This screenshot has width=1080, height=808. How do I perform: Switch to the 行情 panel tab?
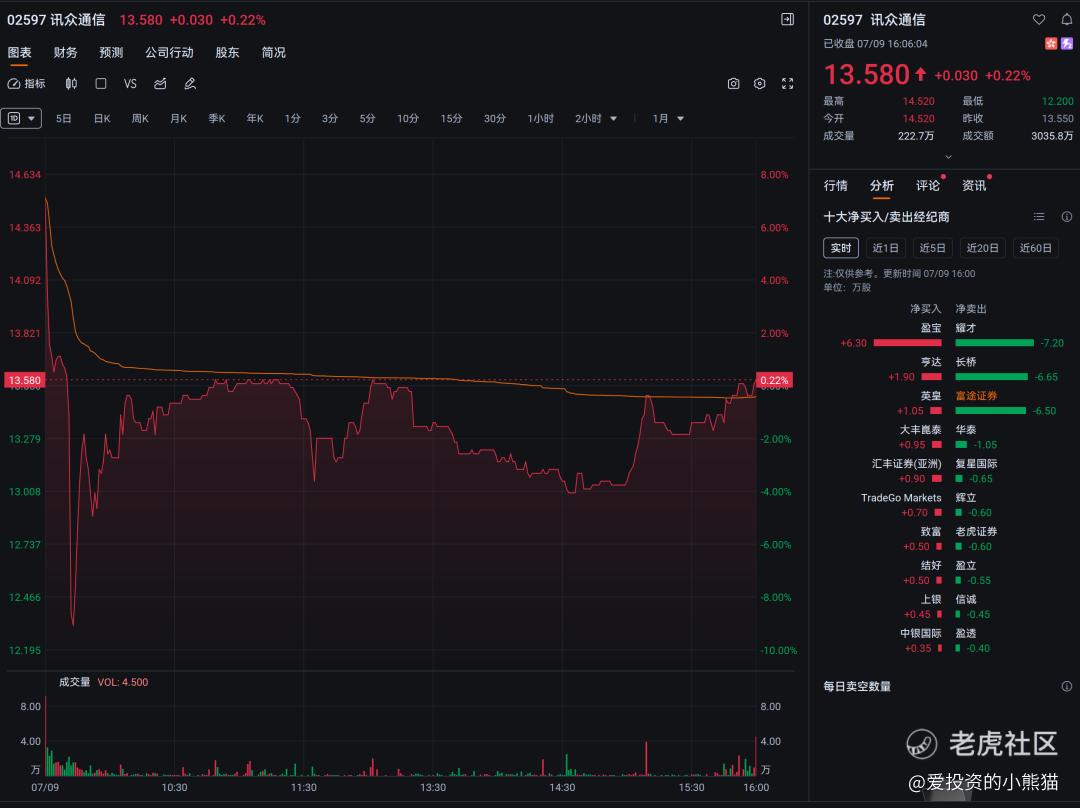tap(835, 185)
